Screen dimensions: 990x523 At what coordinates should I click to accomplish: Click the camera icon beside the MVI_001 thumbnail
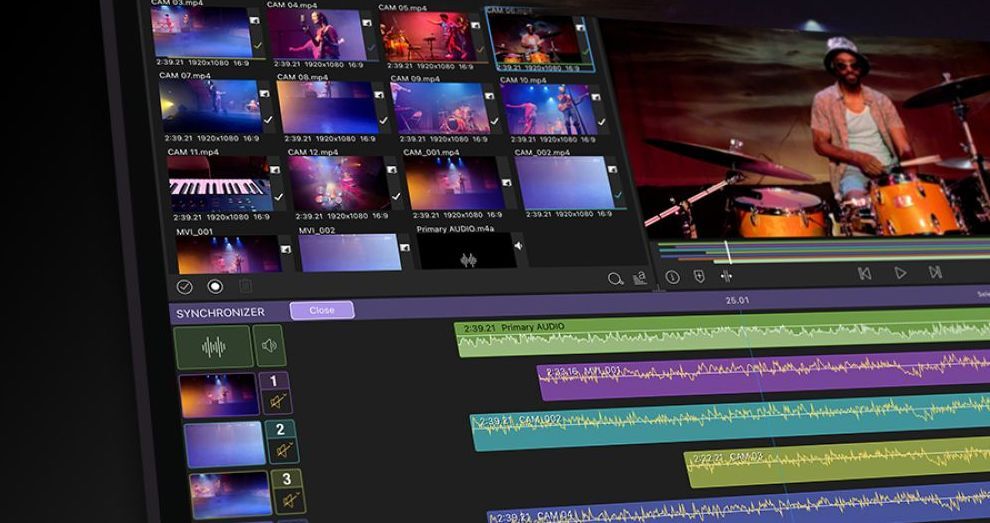click(286, 249)
